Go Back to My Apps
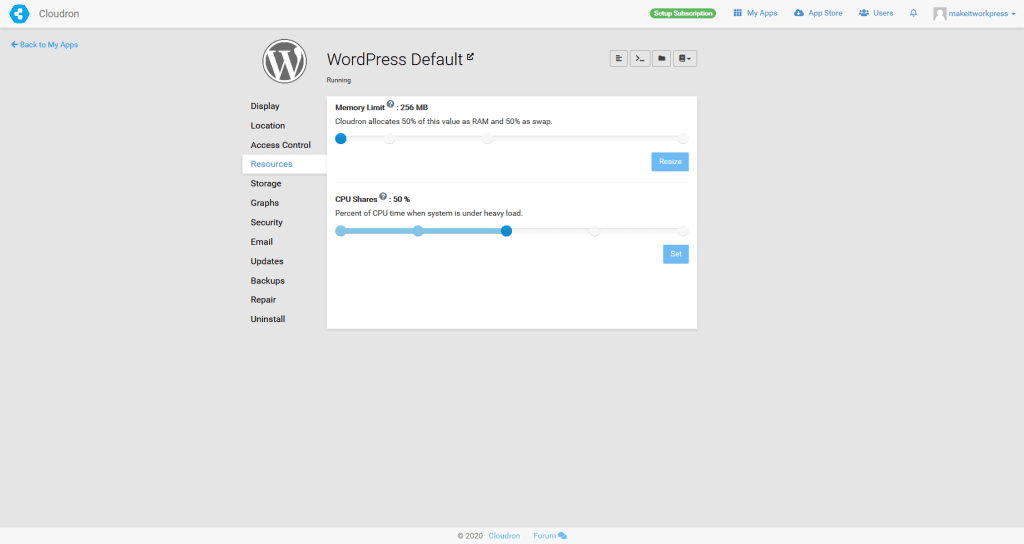 pyautogui.click(x=44, y=44)
